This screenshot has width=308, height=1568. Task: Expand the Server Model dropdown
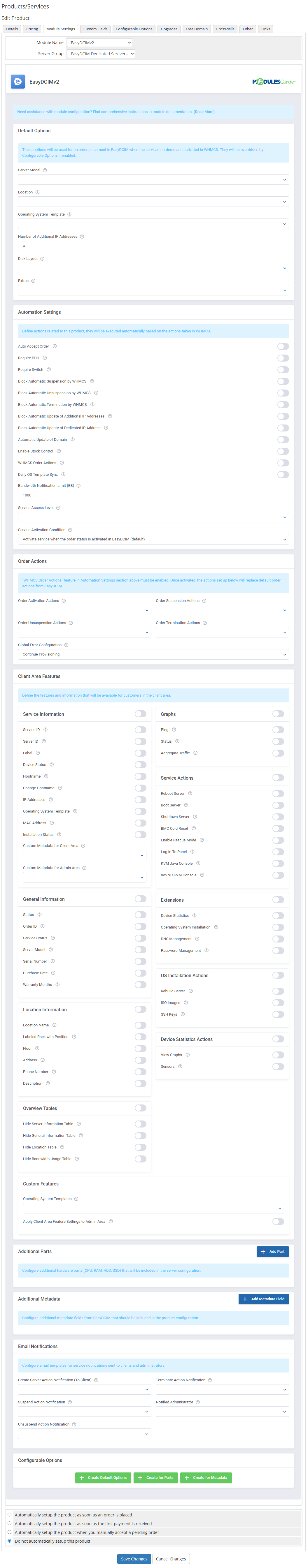(x=153, y=179)
